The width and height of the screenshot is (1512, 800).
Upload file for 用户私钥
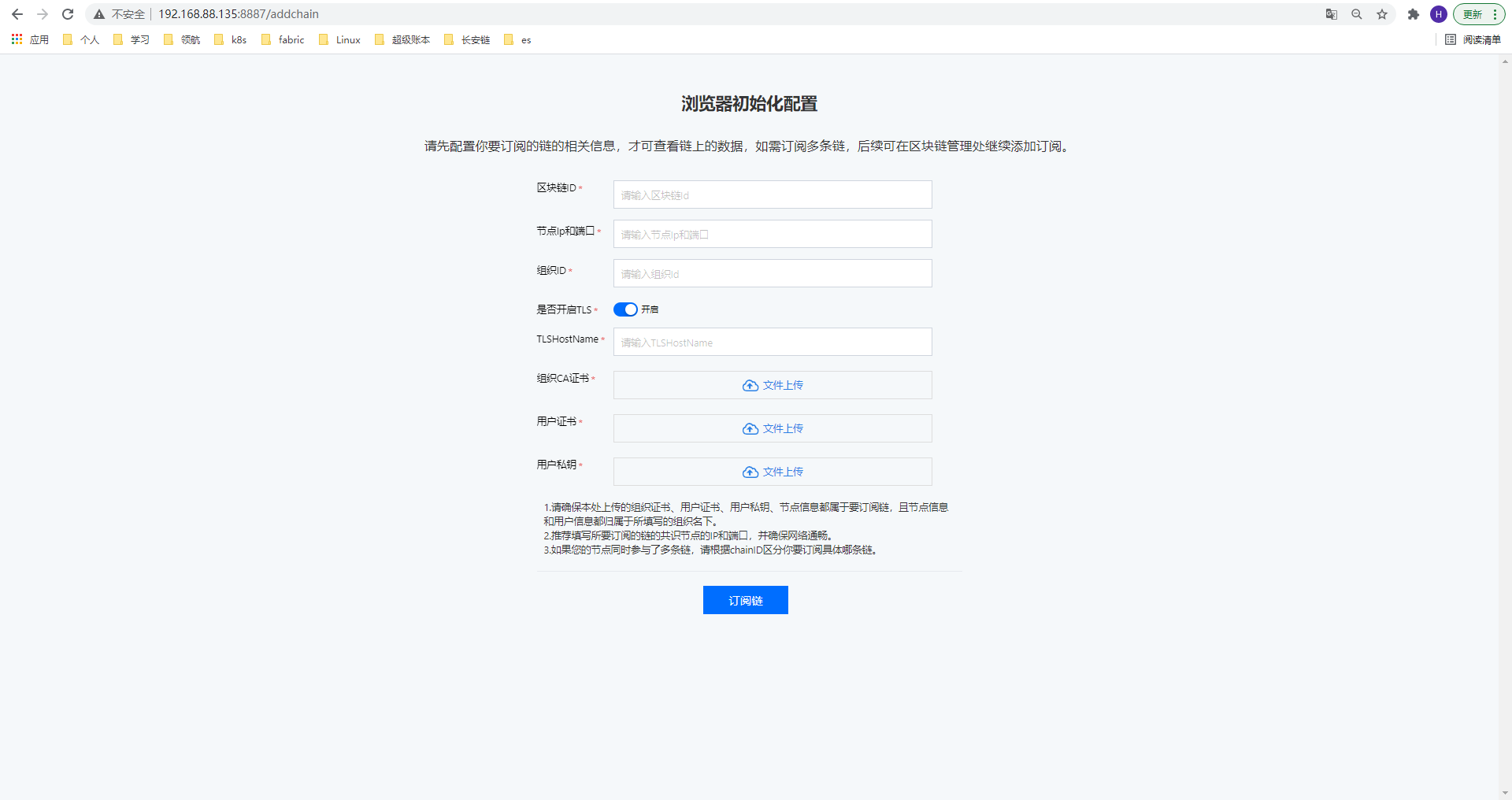[773, 472]
